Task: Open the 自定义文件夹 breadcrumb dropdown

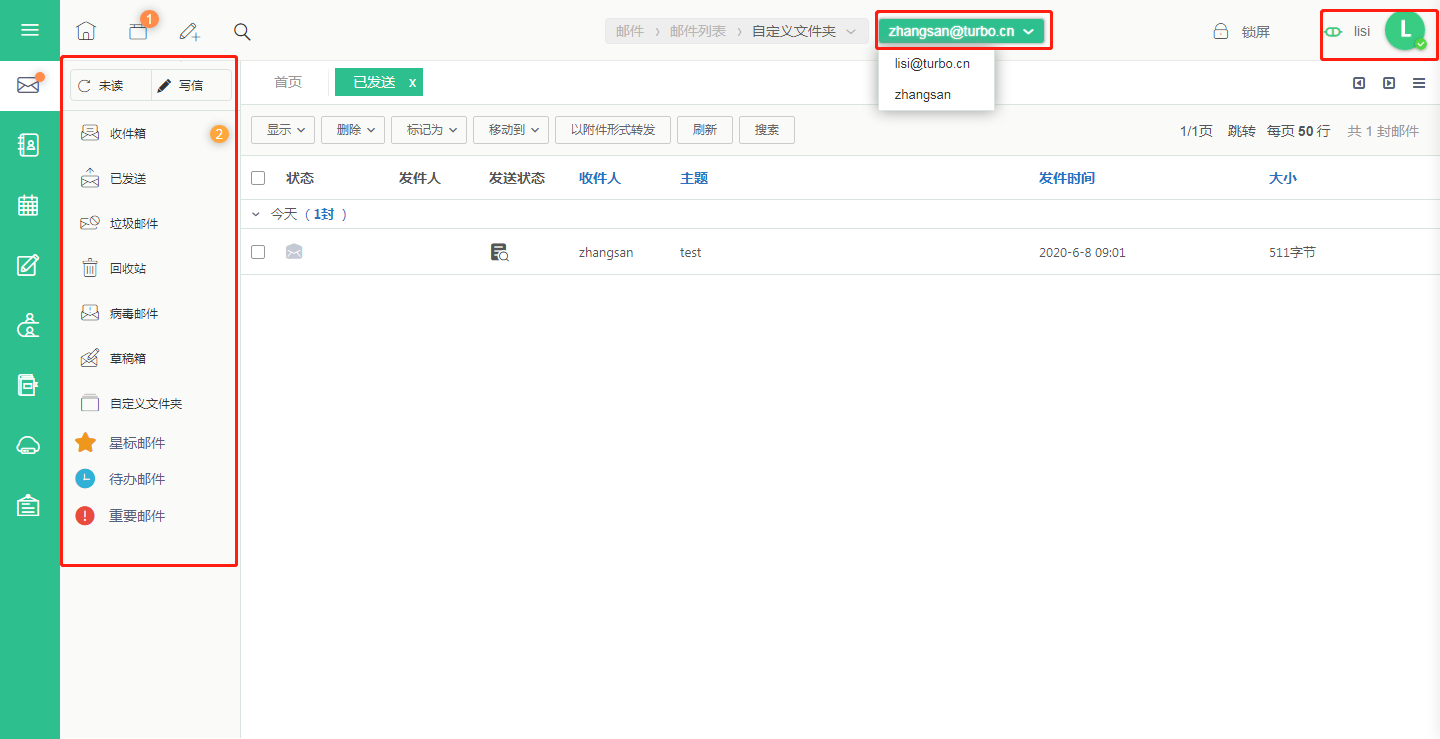Action: pyautogui.click(x=803, y=31)
